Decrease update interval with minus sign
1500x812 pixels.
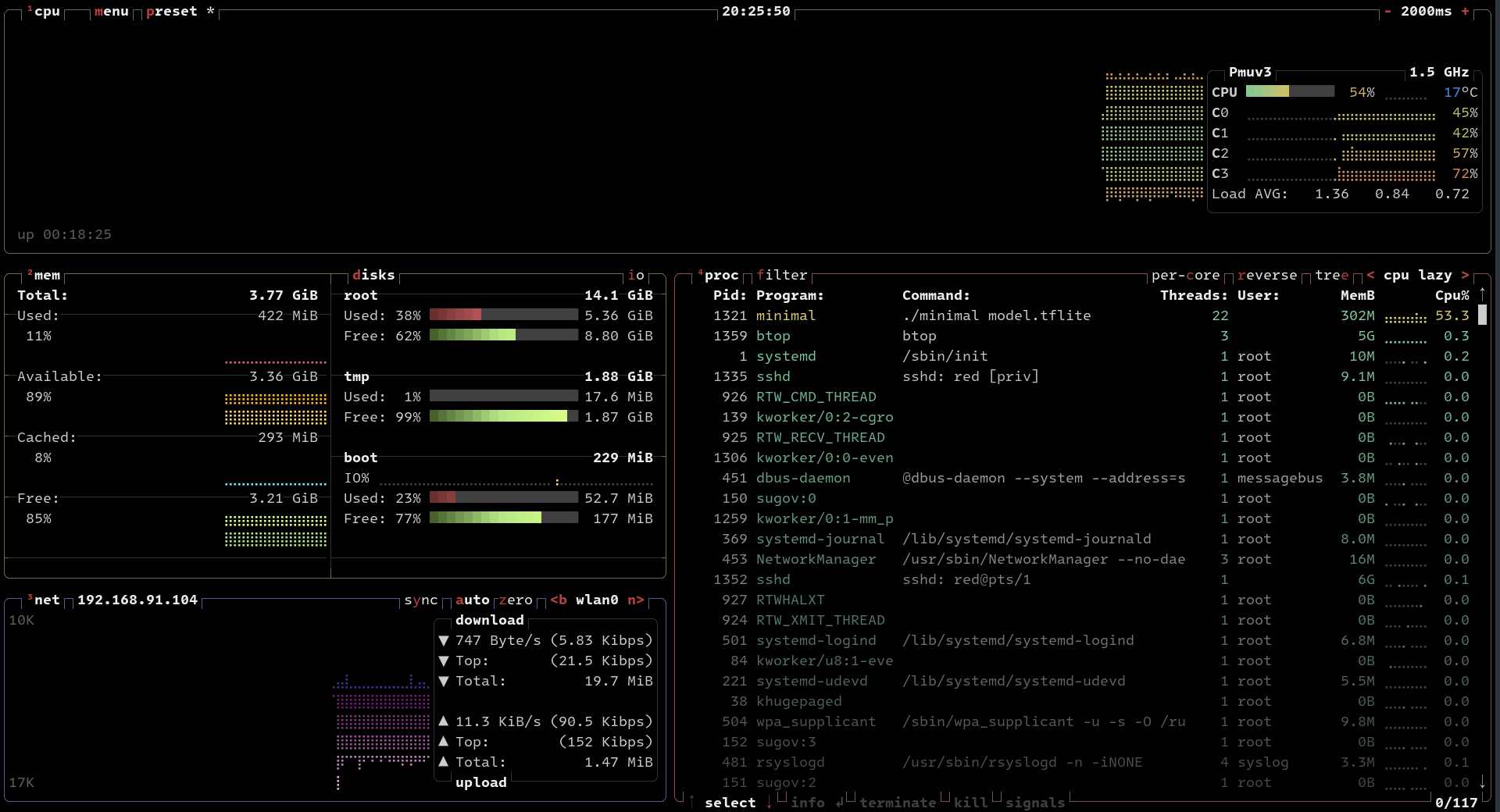click(1387, 12)
